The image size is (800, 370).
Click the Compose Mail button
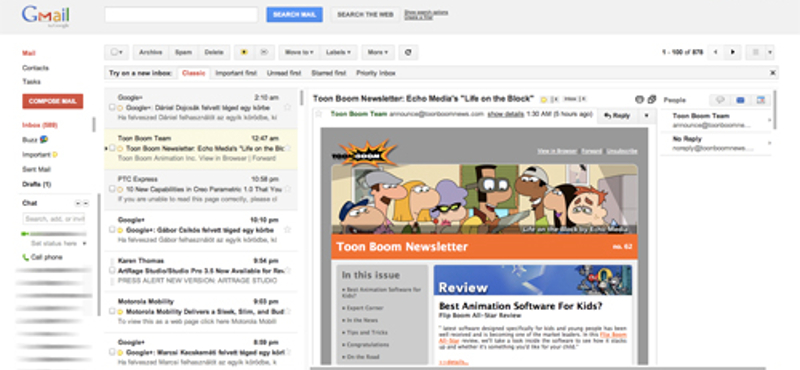coord(53,101)
